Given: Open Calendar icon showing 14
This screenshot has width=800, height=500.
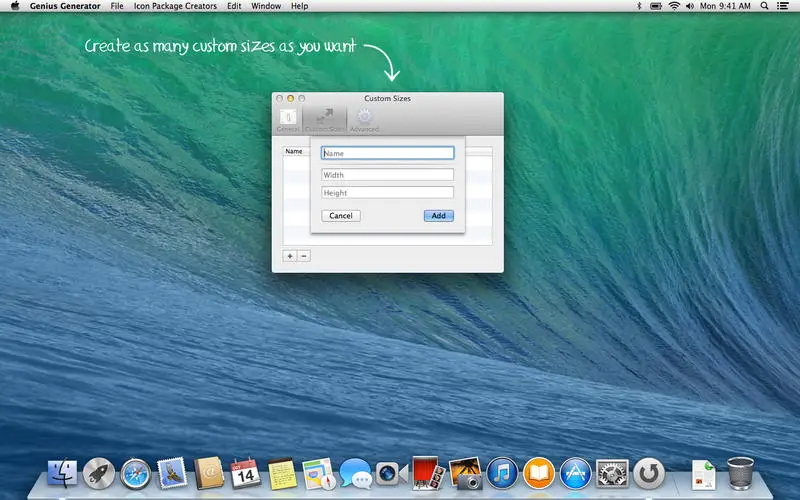Looking at the screenshot, I should click(x=245, y=473).
